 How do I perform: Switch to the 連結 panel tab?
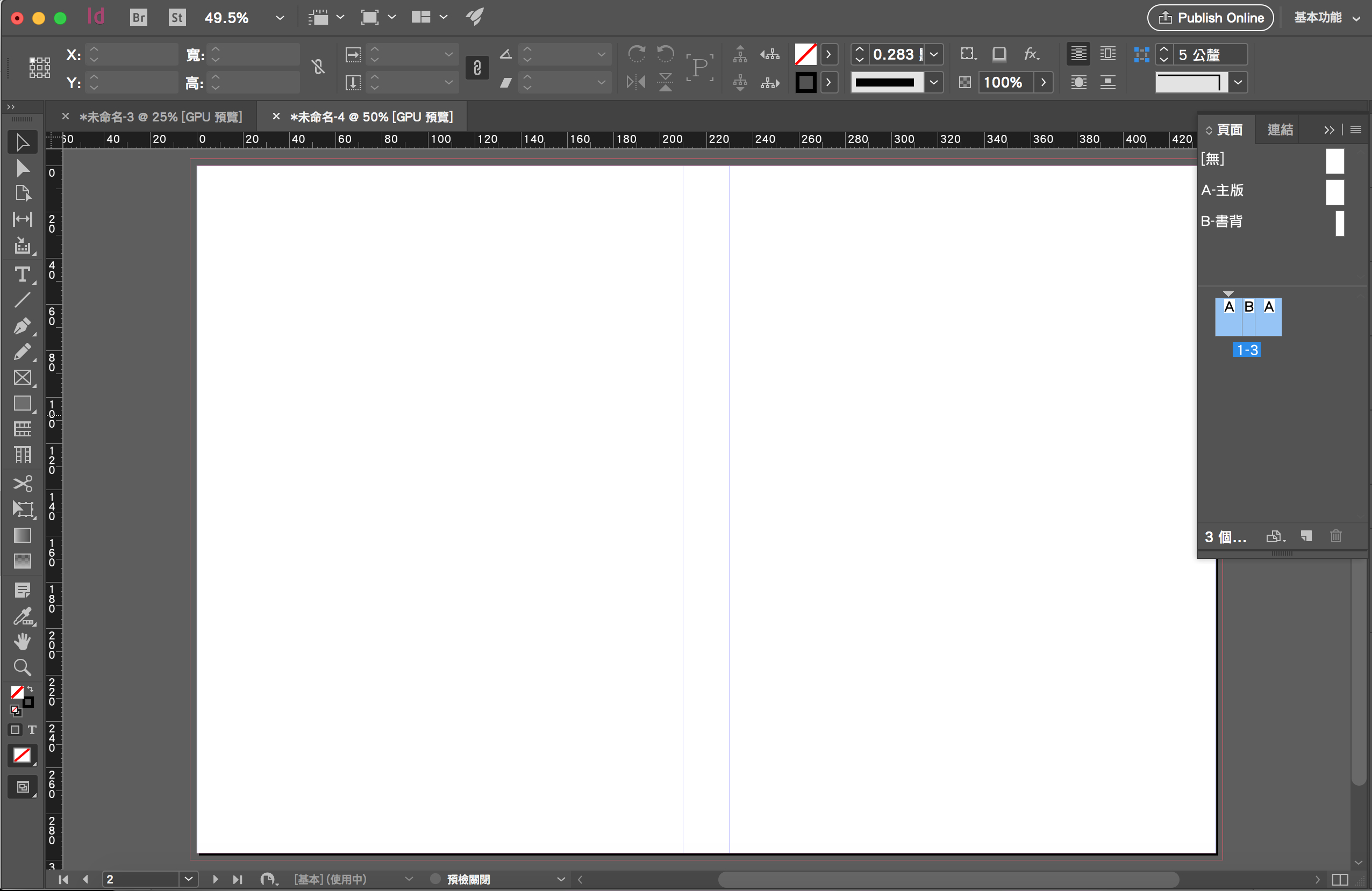1280,130
